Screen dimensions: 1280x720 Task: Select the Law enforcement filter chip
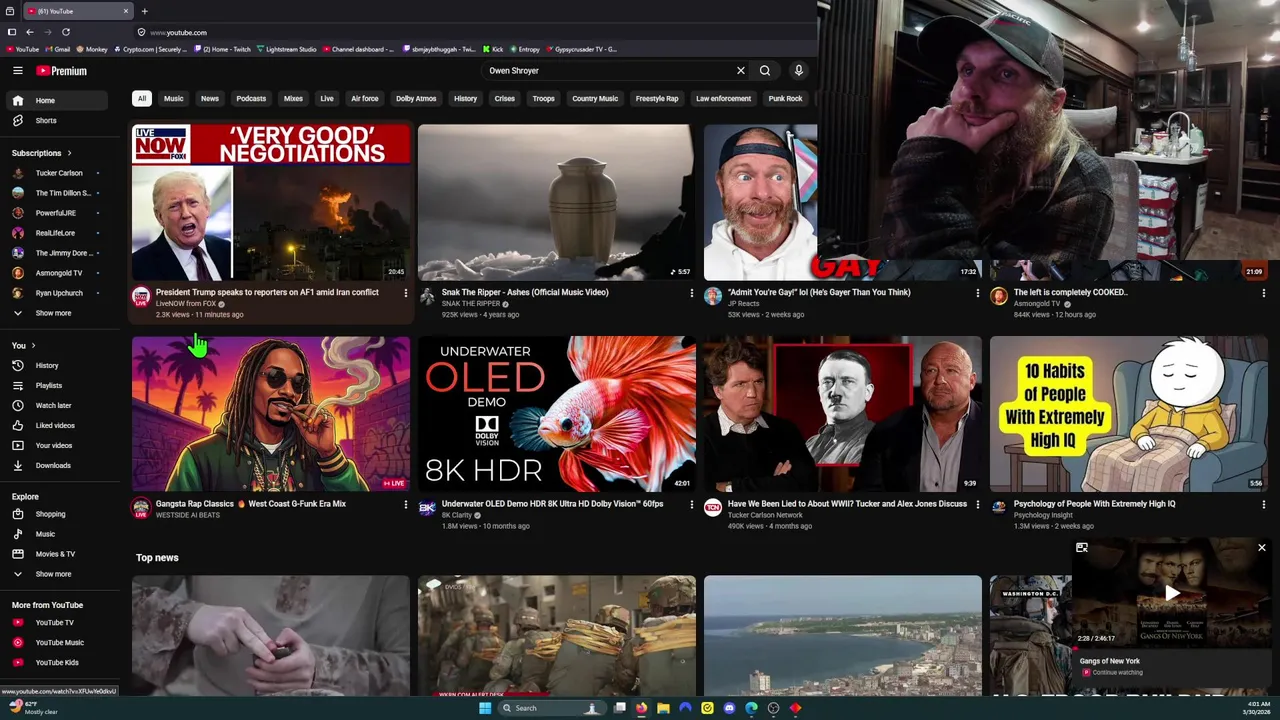point(723,99)
